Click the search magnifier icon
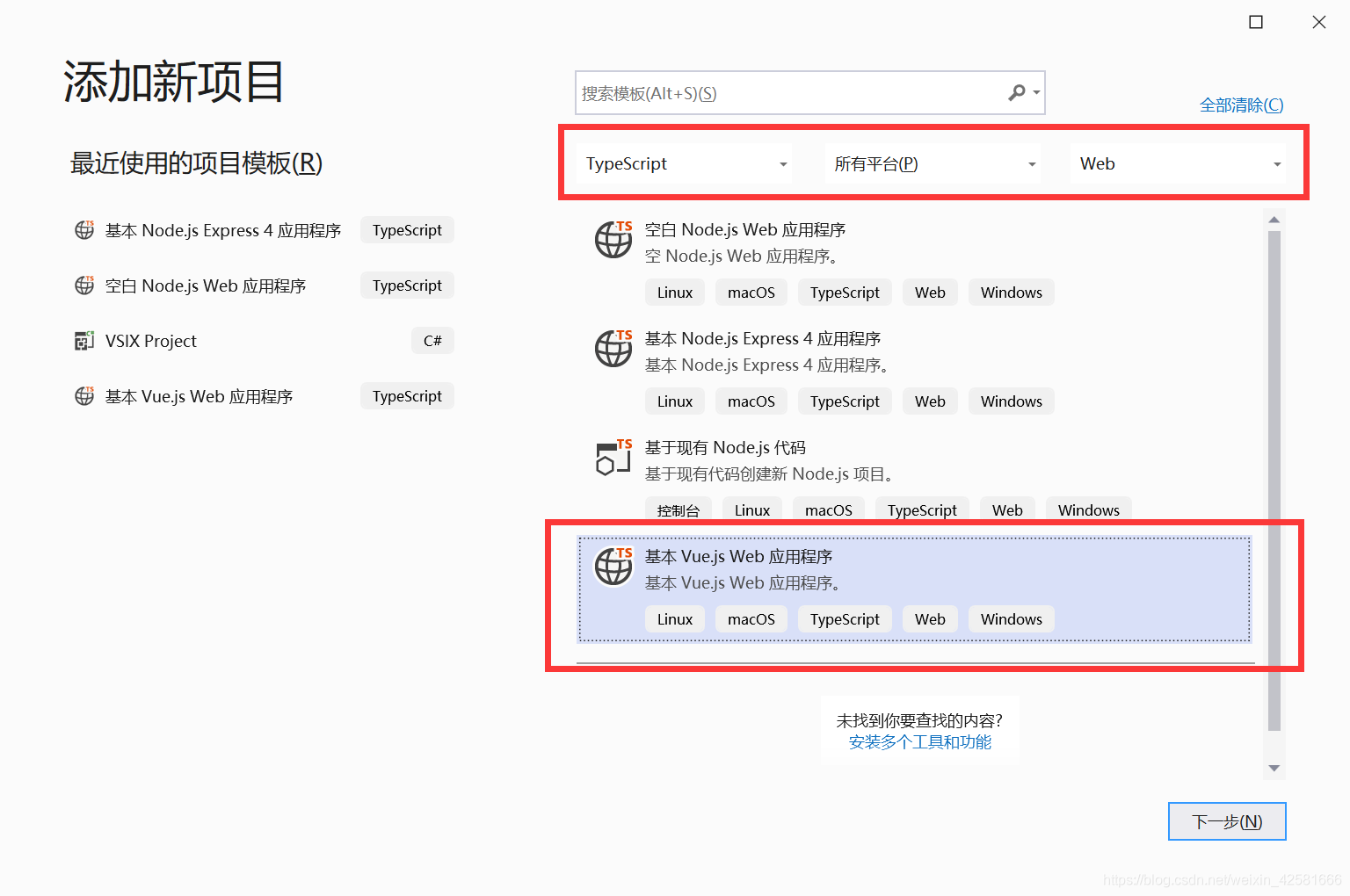This screenshot has height=896, width=1350. tap(1018, 92)
